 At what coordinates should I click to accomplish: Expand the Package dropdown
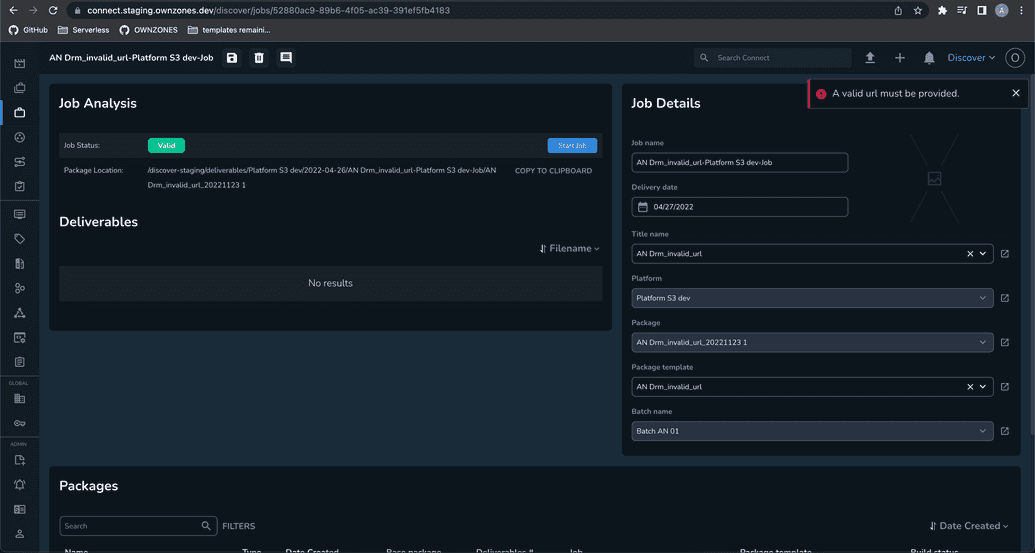pos(982,342)
